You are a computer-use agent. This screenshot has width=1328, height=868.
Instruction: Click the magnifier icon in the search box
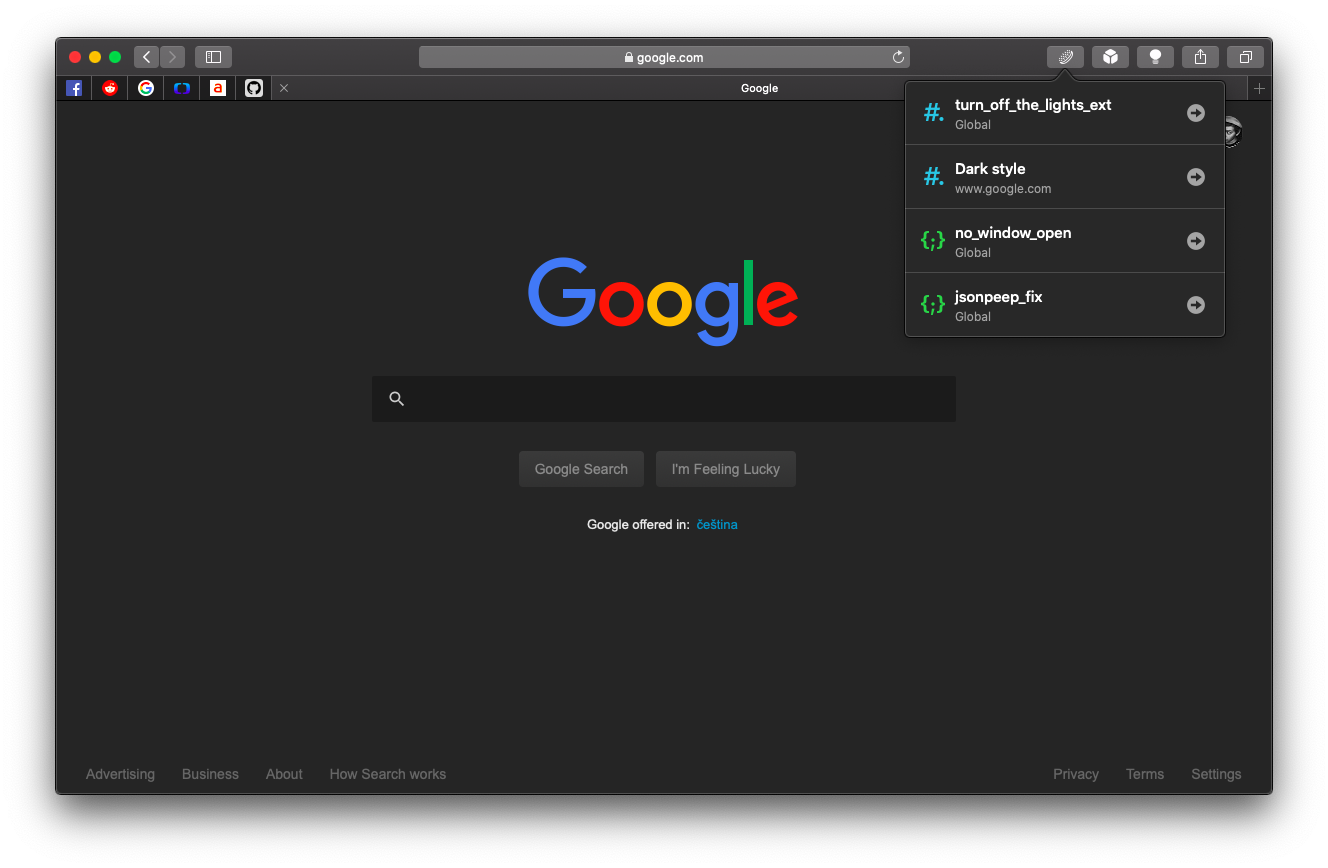click(x=396, y=399)
